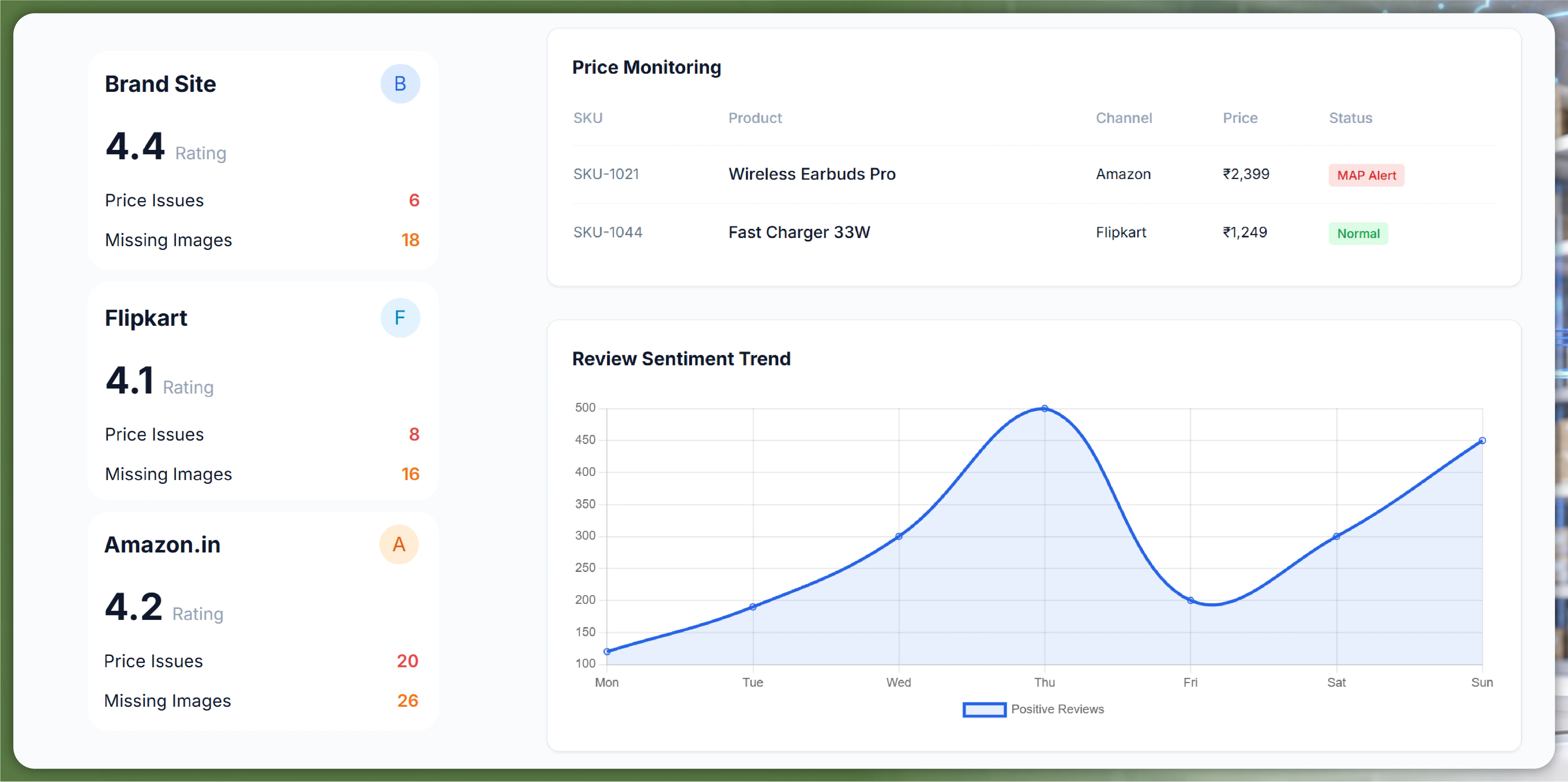
Task: Click the Price column header
Action: point(1240,118)
